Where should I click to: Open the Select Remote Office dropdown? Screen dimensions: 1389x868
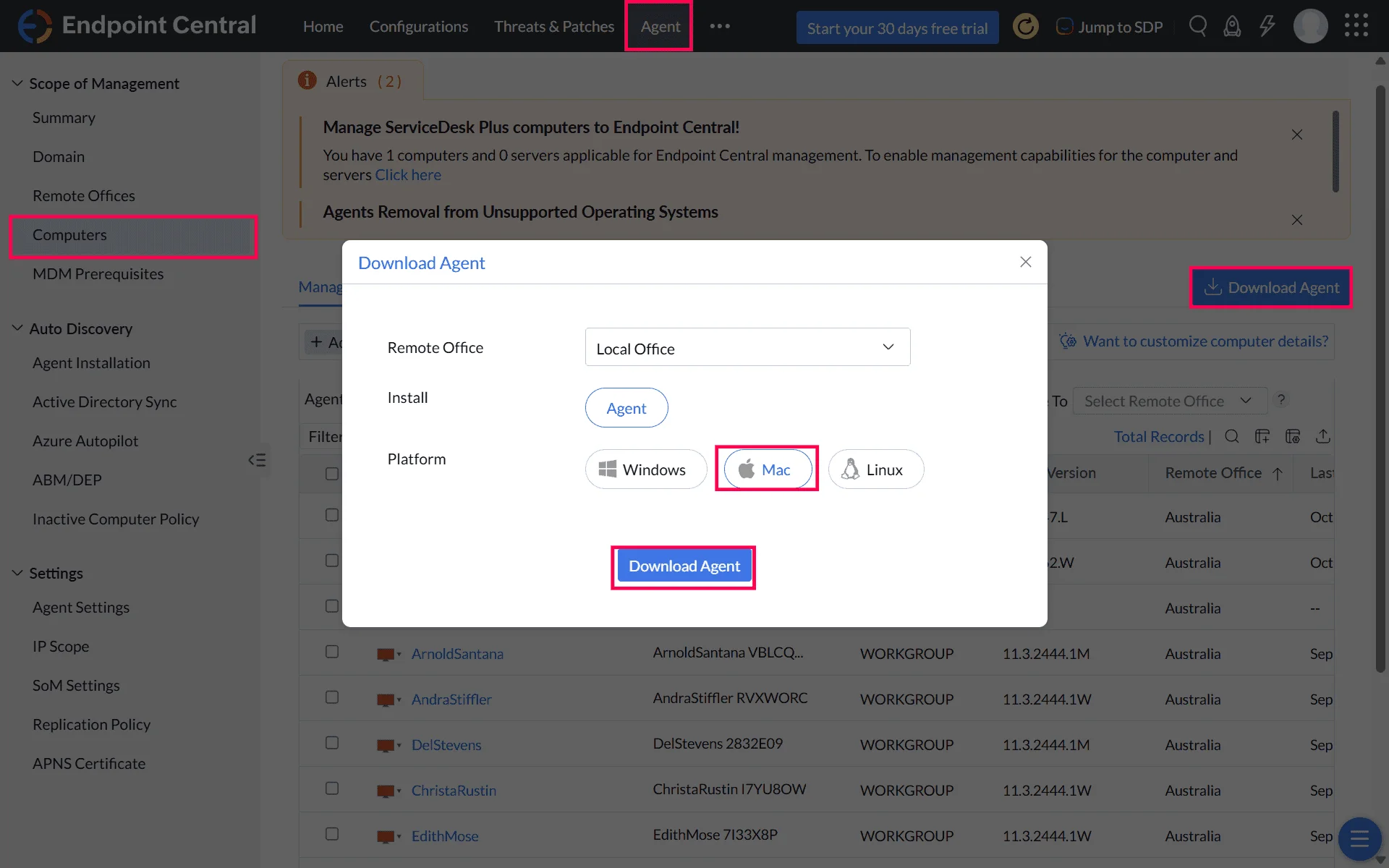click(1170, 401)
